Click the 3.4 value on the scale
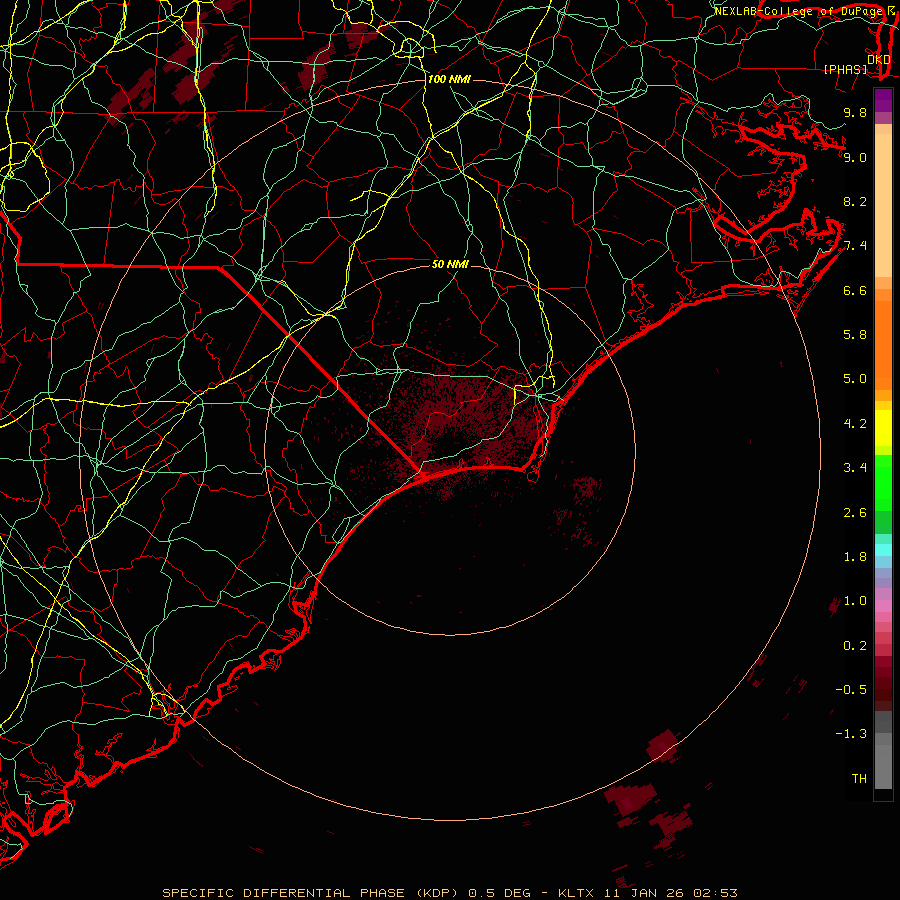The width and height of the screenshot is (900, 900). [855, 468]
